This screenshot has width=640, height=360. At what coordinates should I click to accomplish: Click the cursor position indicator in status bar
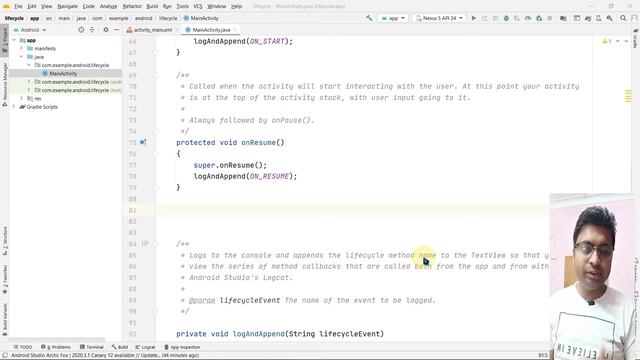pos(543,355)
